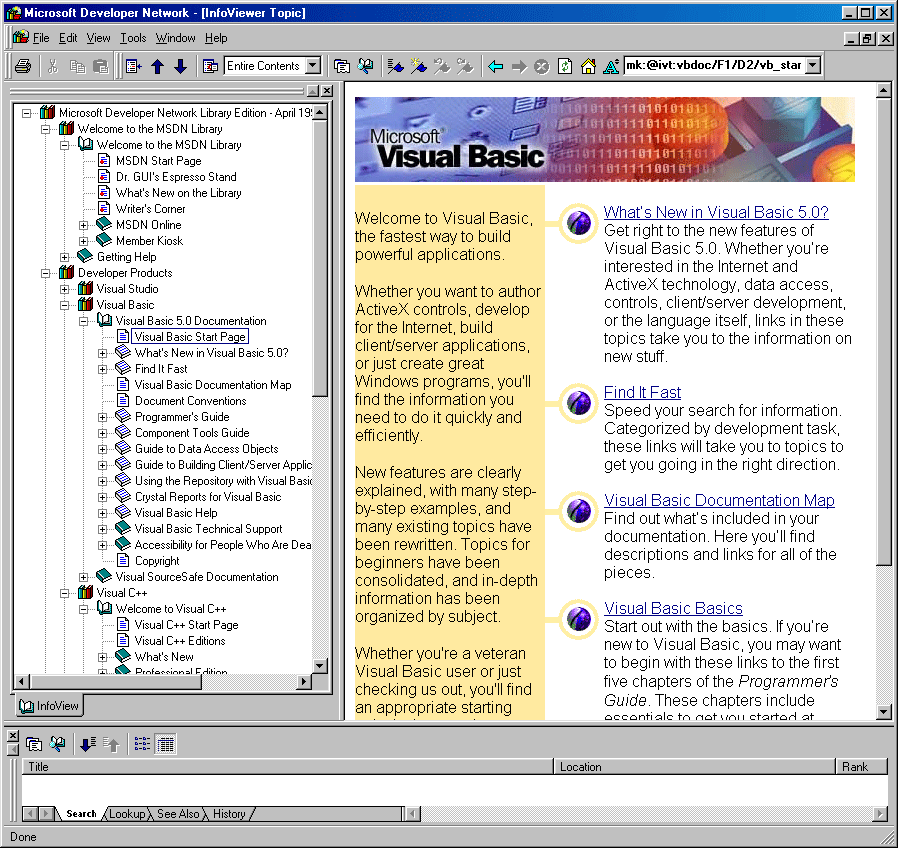Open the View menu
This screenshot has width=898, height=848.
click(x=99, y=38)
